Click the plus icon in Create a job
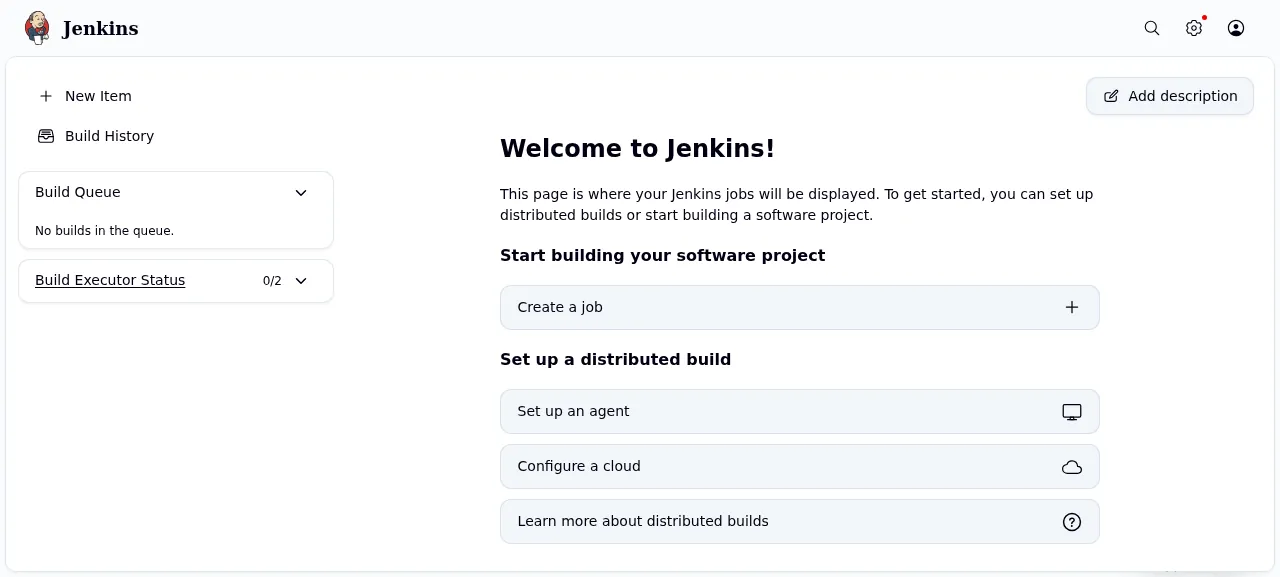Viewport: 1280px width, 577px height. click(x=1072, y=307)
